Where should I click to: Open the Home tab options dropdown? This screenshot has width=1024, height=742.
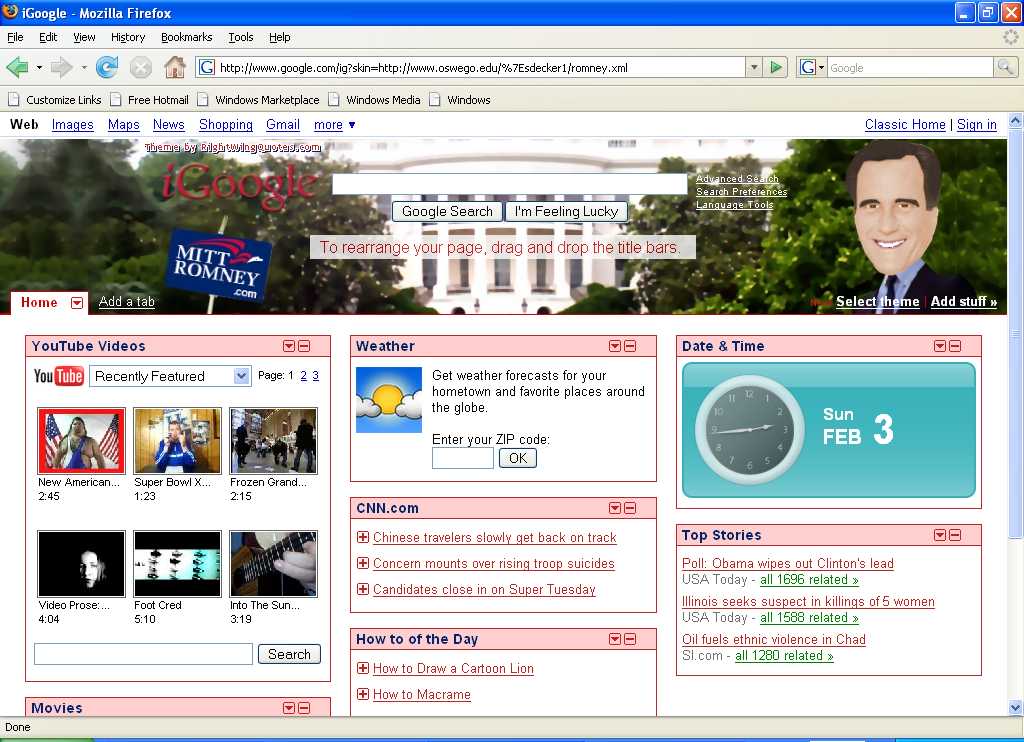click(77, 302)
